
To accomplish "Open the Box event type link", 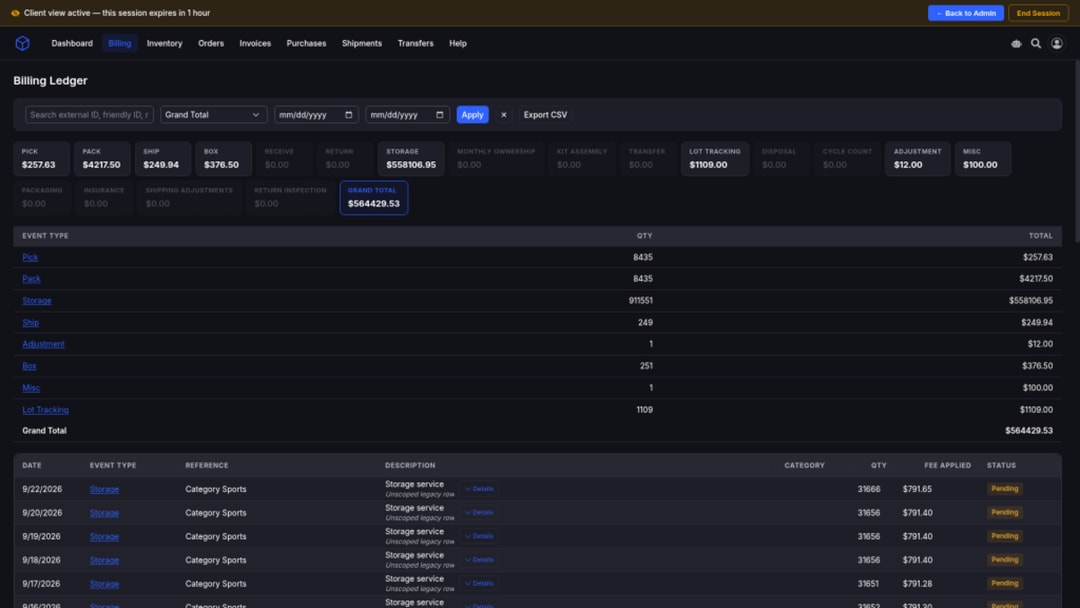I will coord(29,366).
